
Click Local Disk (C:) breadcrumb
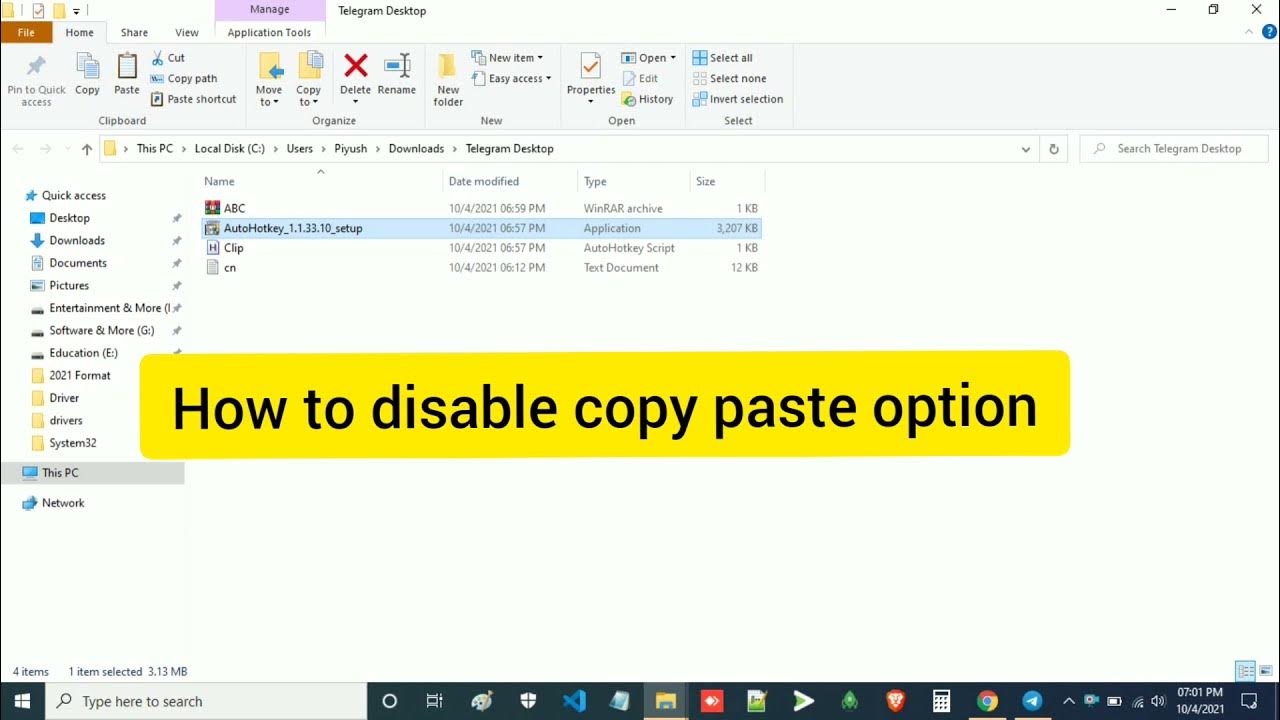230,149
